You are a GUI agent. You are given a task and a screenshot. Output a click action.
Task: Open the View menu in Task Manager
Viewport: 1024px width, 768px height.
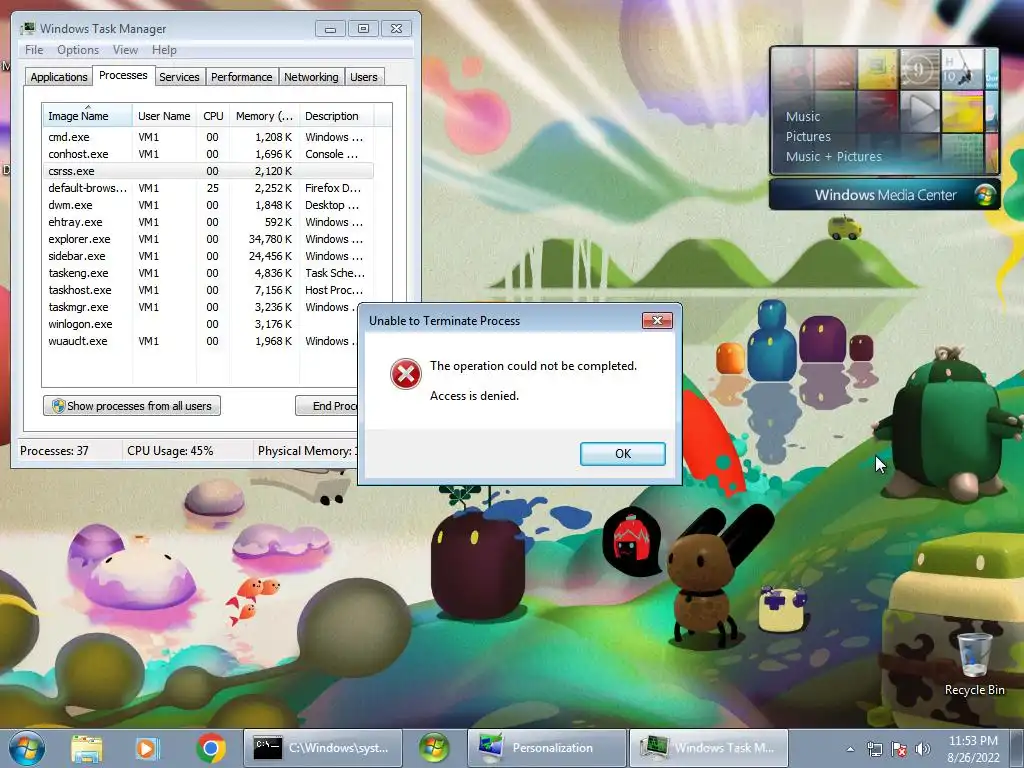coord(125,50)
